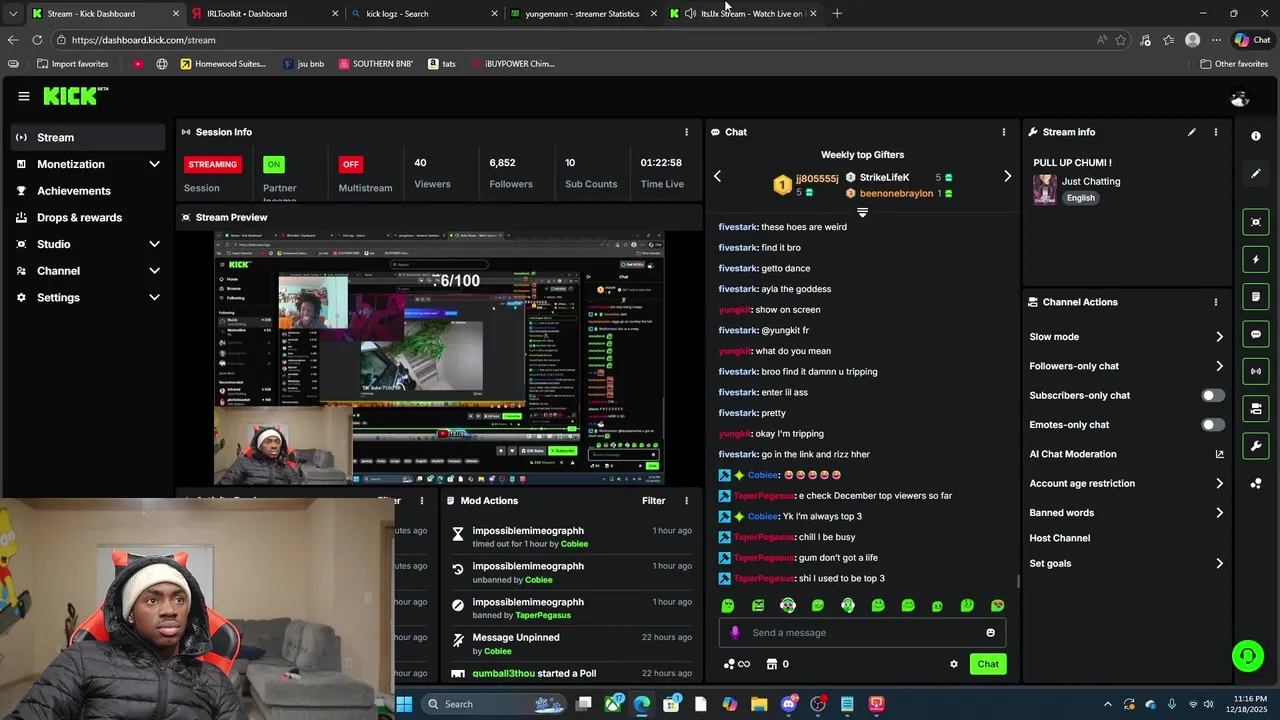Click the Just Chatting category thumbnail
1280x720 pixels.
coord(1045,189)
